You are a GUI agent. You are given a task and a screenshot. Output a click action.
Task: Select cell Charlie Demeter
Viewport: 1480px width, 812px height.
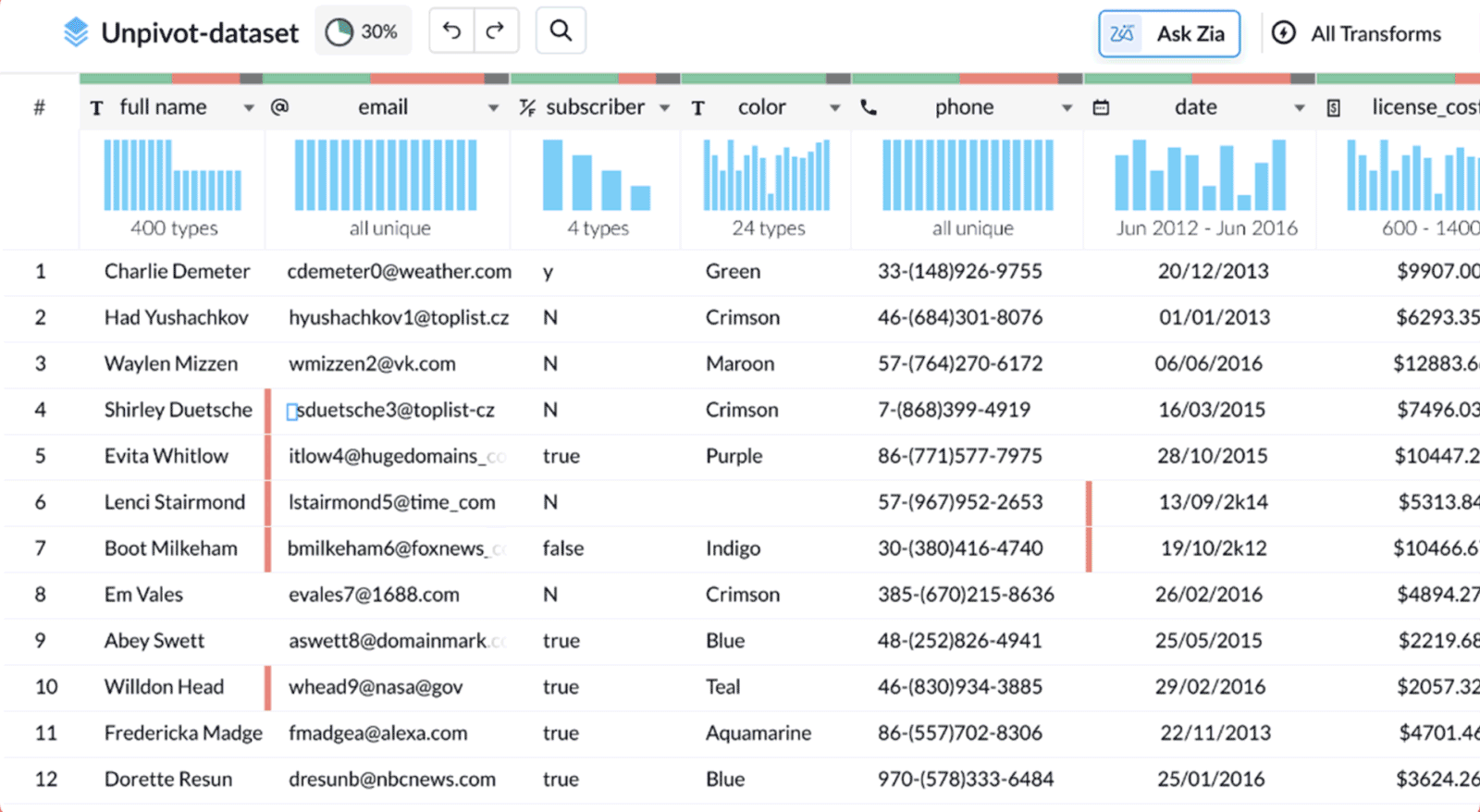coord(177,271)
